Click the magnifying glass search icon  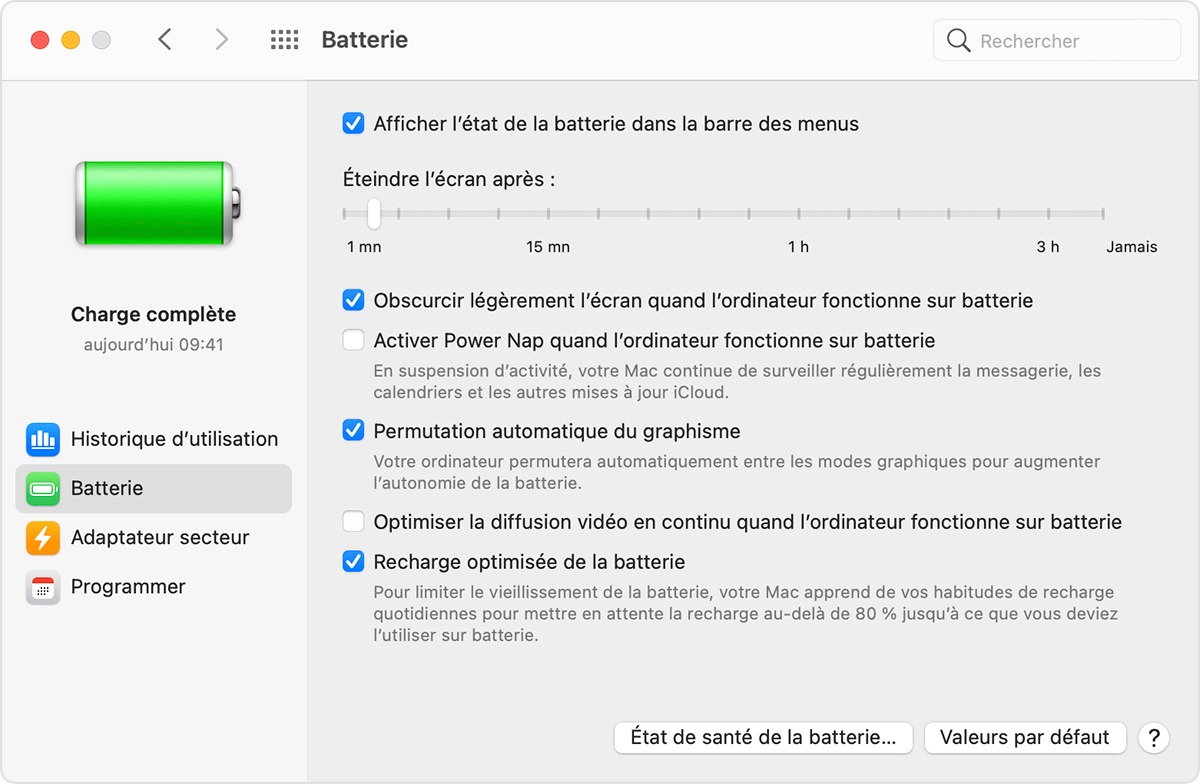[x=958, y=41]
